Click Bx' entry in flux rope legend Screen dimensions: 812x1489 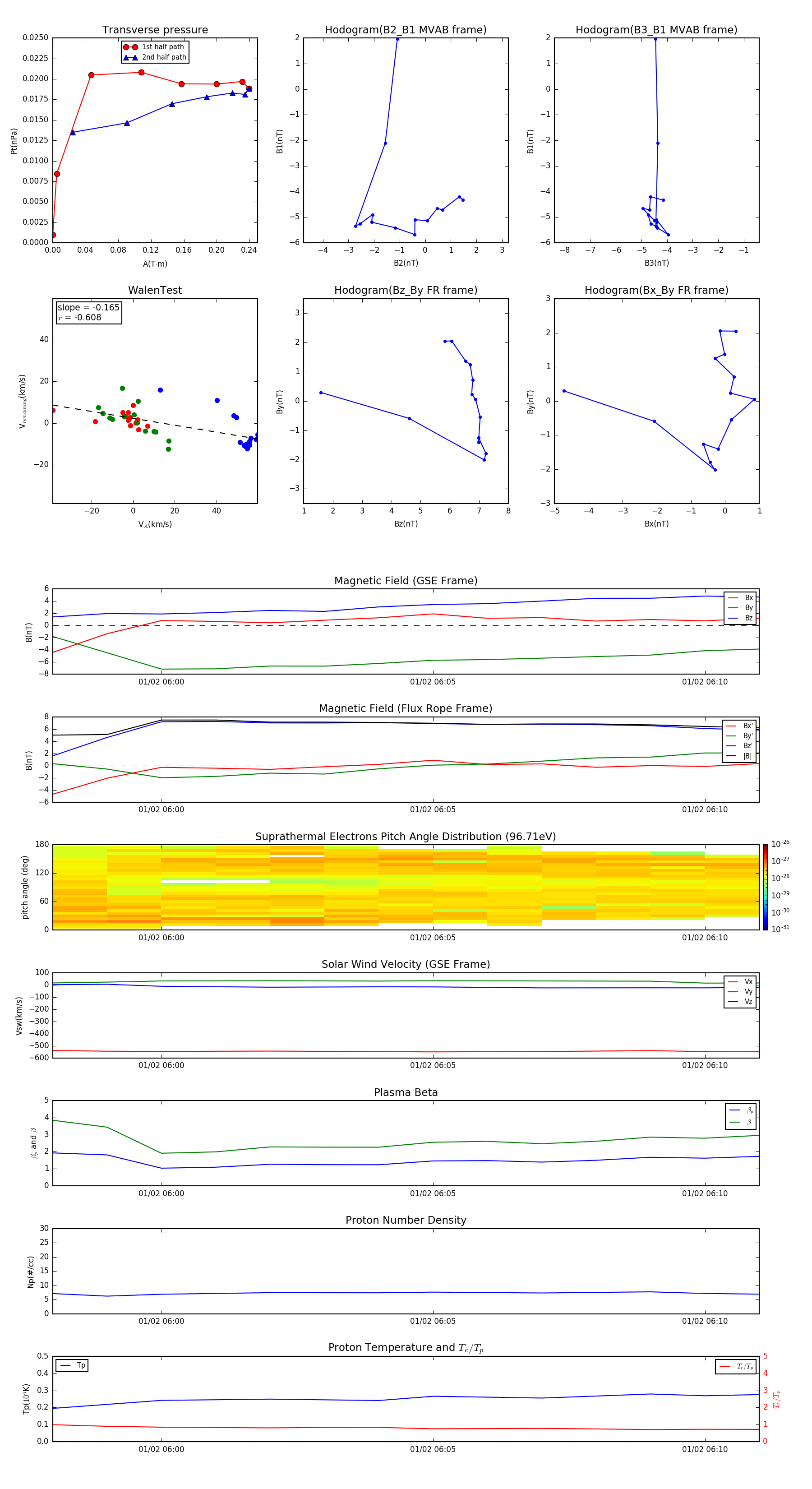(739, 726)
